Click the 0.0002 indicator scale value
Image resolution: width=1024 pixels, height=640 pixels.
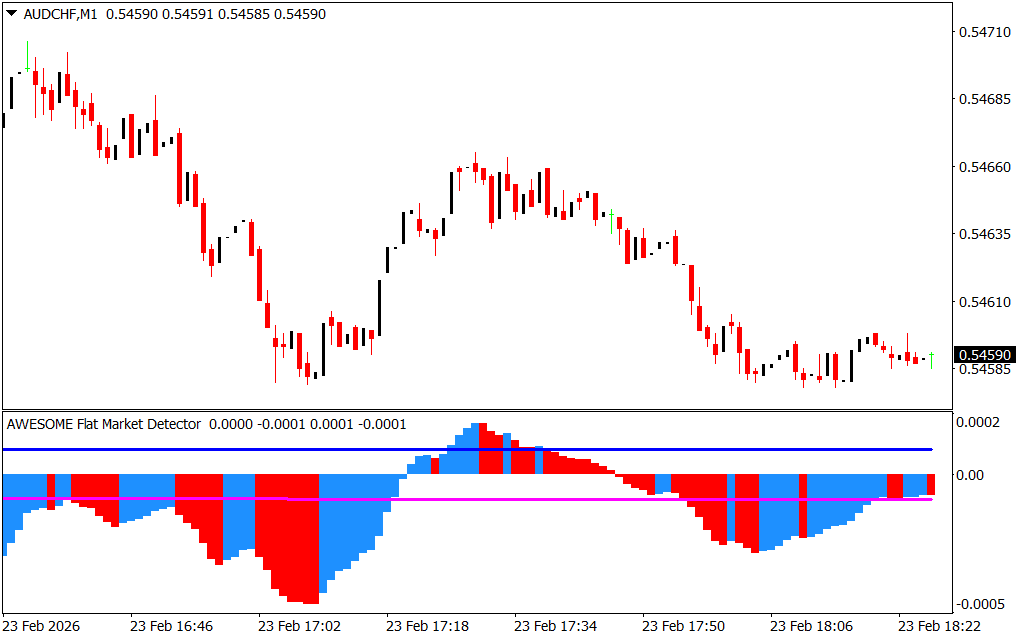pos(978,423)
